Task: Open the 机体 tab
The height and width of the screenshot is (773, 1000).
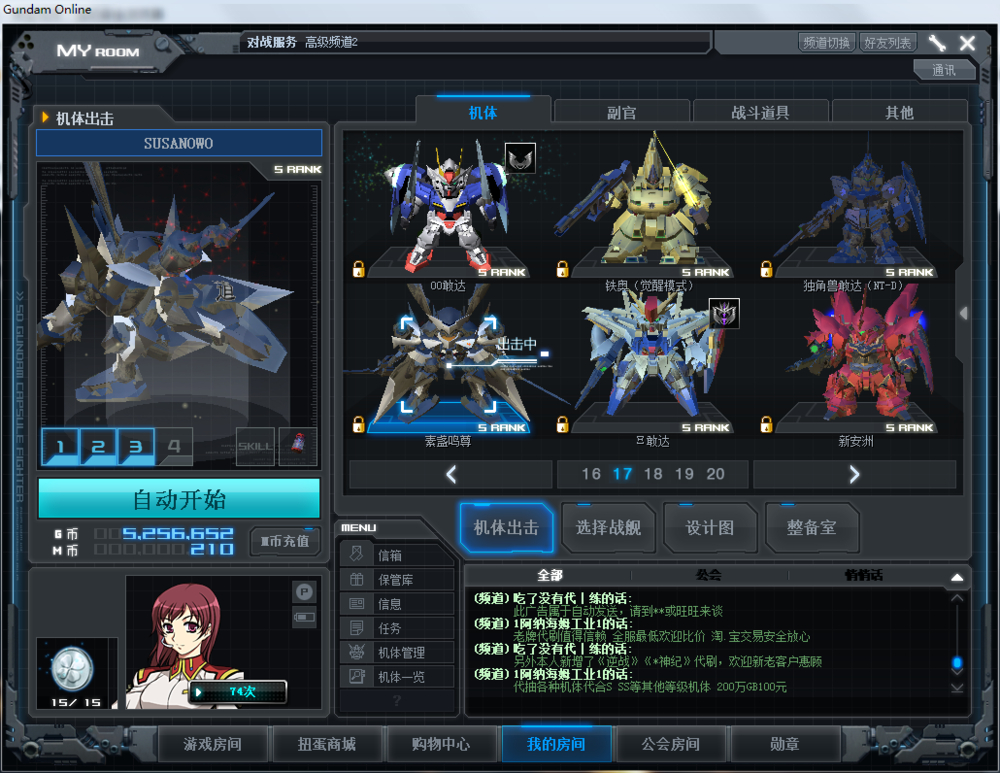Action: tap(483, 112)
